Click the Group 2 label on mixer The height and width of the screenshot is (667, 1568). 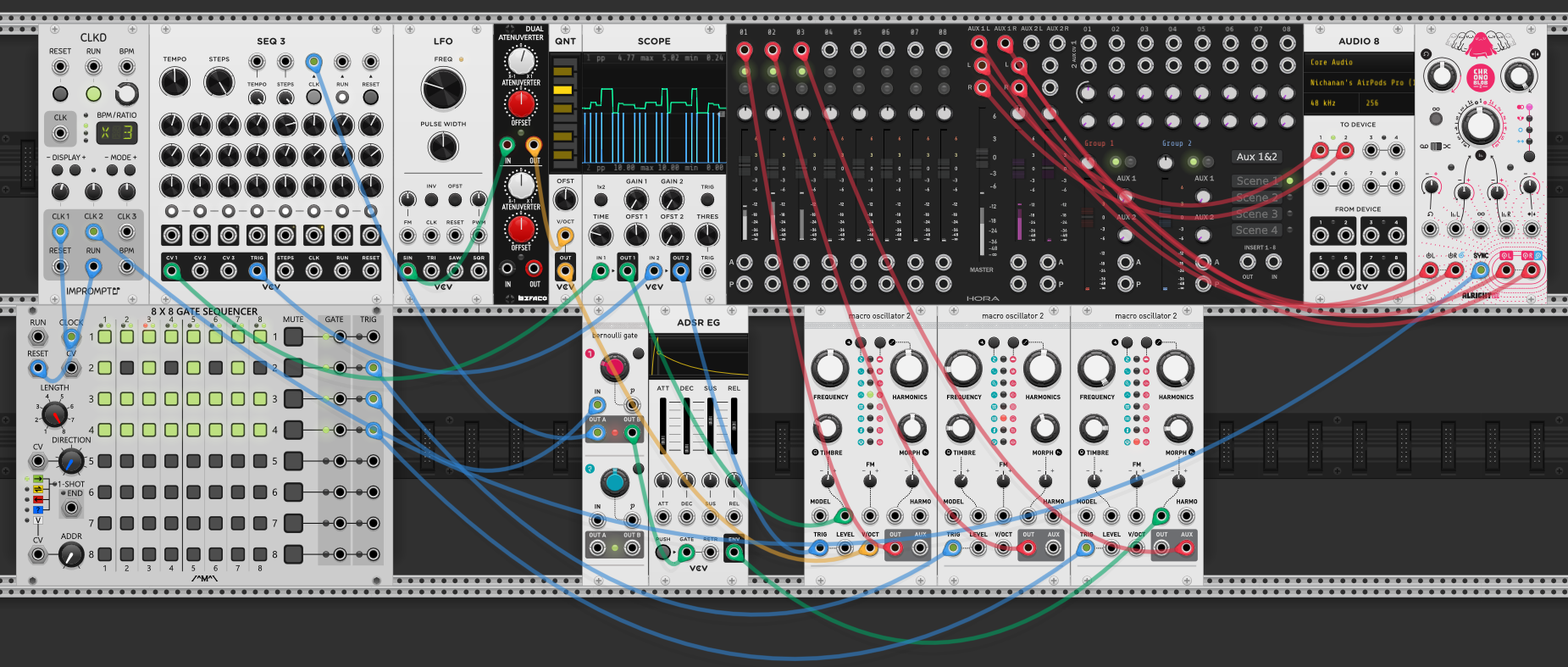pos(1177,143)
